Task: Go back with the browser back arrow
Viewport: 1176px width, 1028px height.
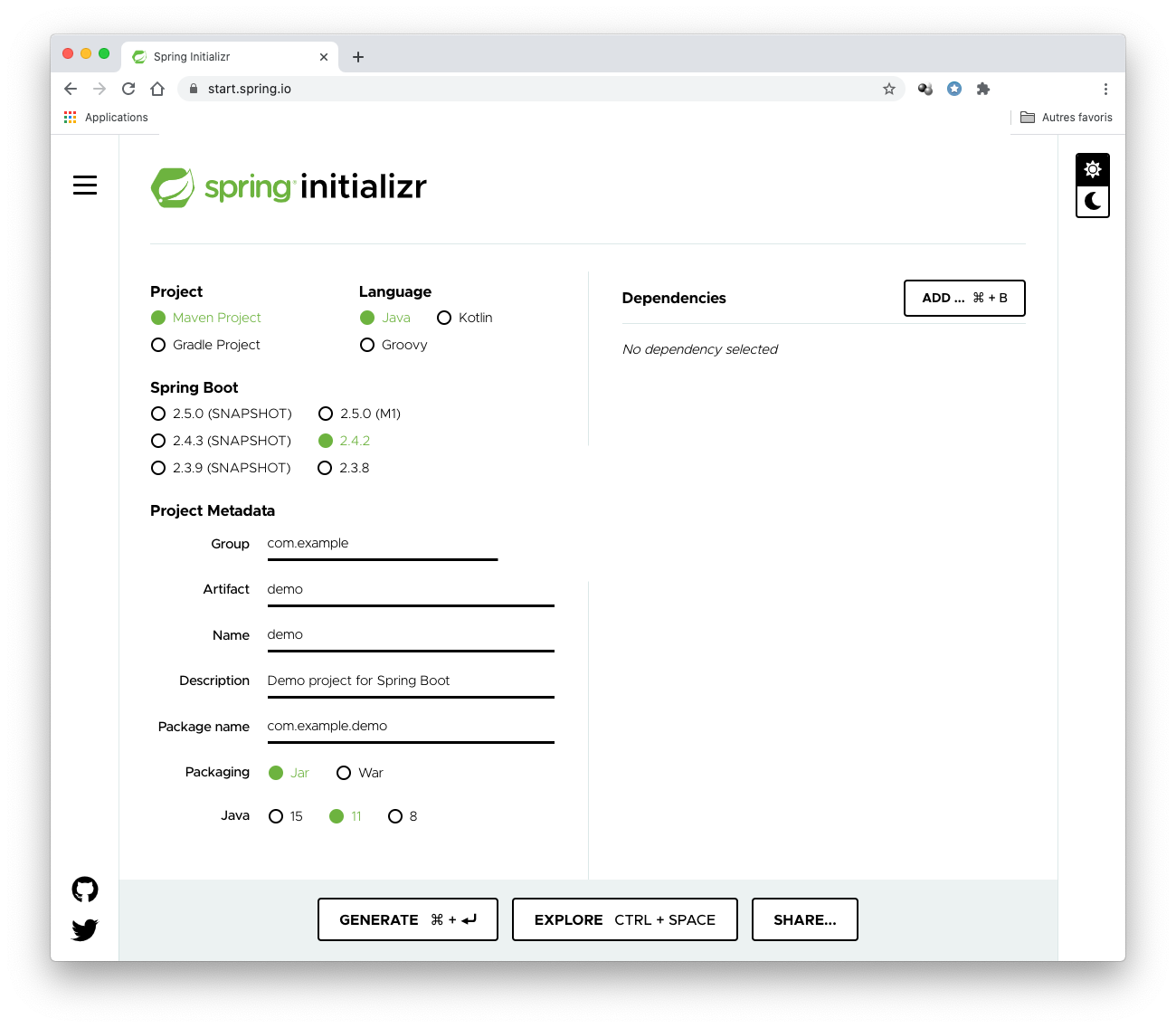Action: tap(71, 89)
